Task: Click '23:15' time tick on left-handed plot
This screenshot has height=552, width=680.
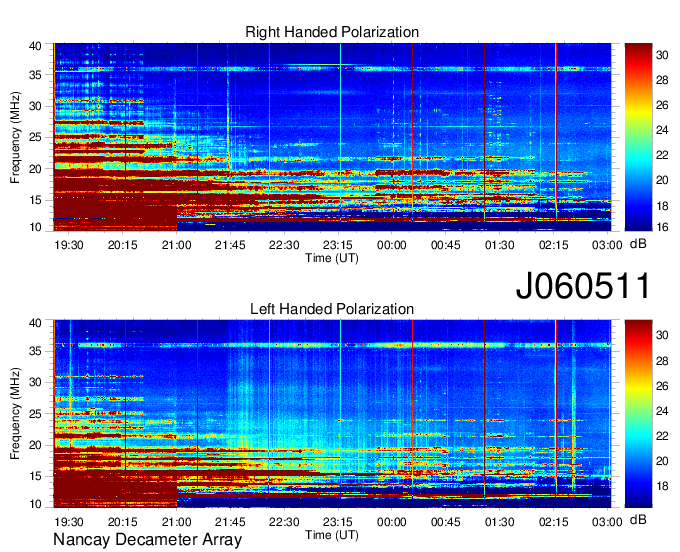Action: pos(338,522)
